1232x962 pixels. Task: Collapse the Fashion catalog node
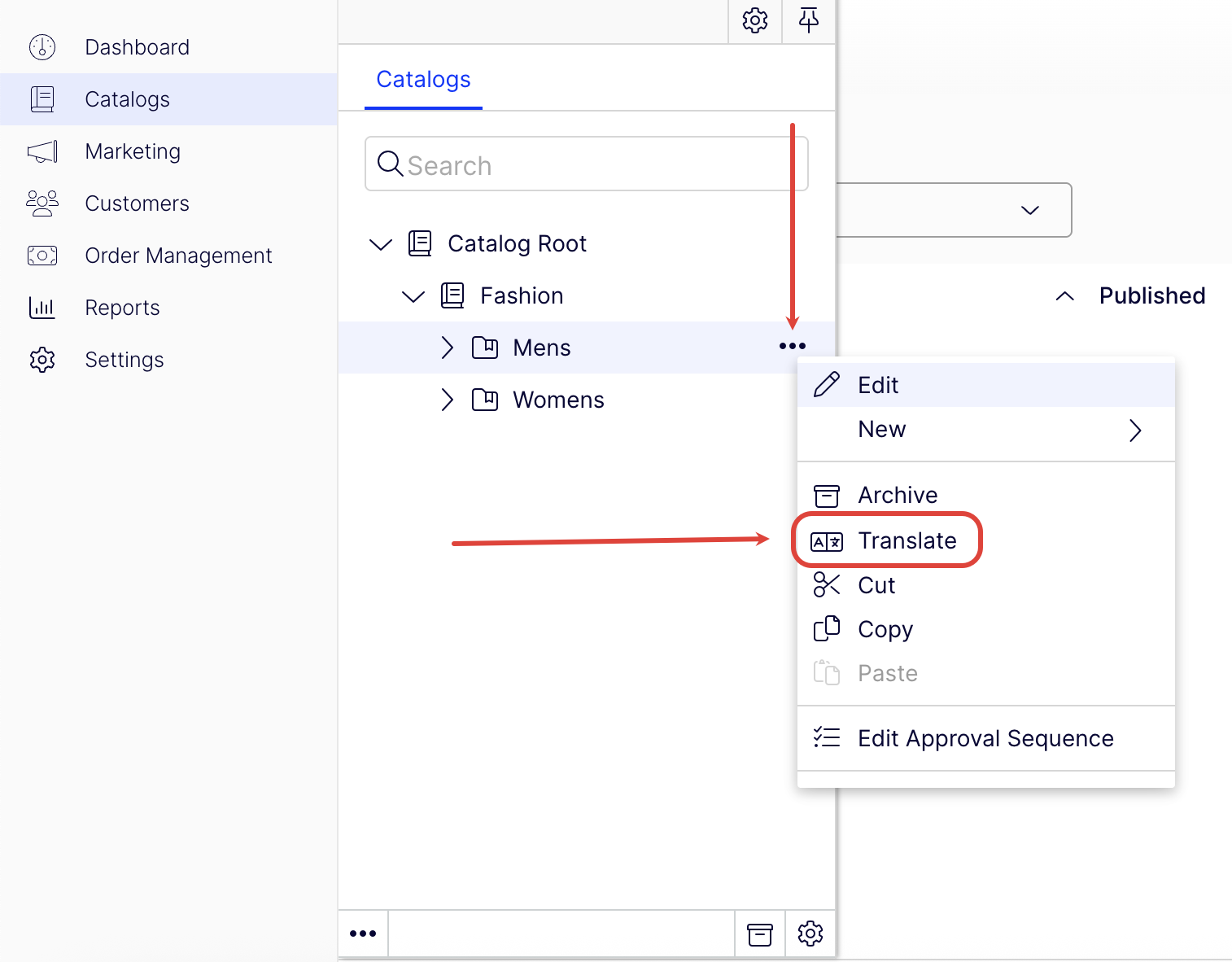(413, 296)
